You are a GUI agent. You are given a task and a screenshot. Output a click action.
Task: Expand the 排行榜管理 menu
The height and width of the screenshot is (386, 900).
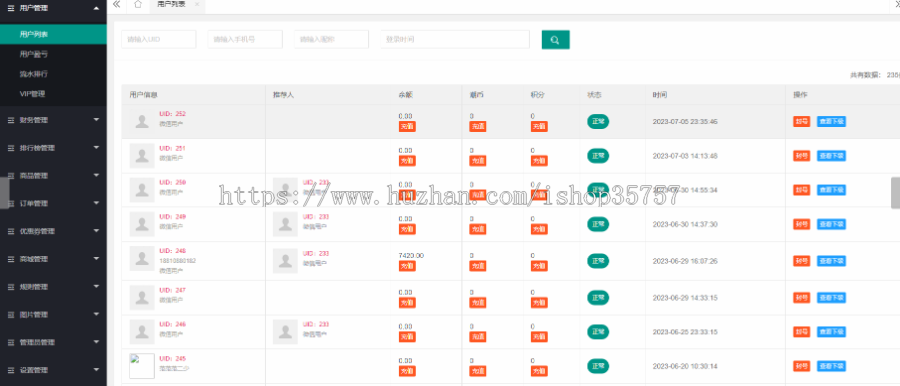(53, 148)
